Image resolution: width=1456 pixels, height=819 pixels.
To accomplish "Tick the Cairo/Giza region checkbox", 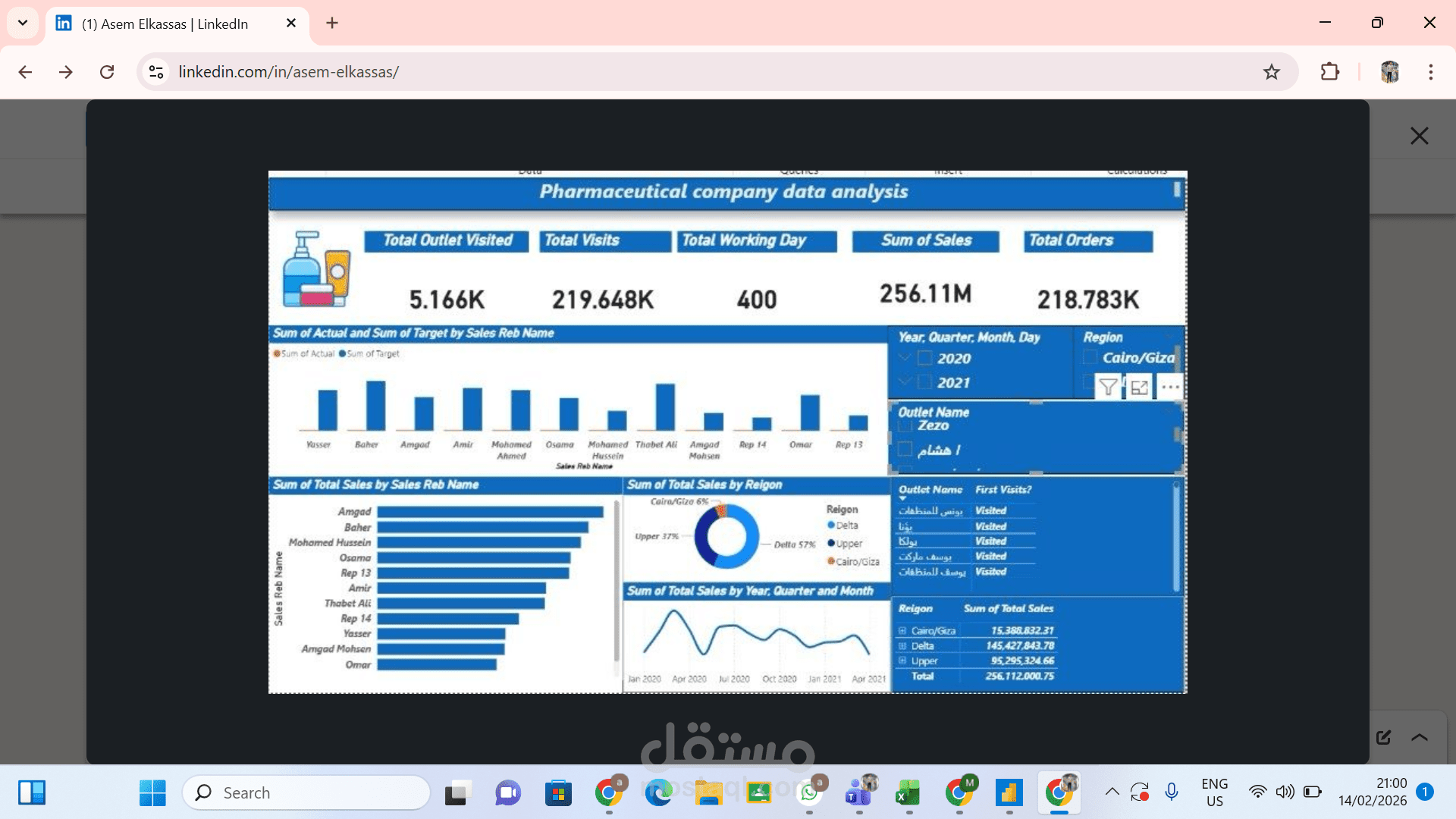I will tap(1090, 358).
